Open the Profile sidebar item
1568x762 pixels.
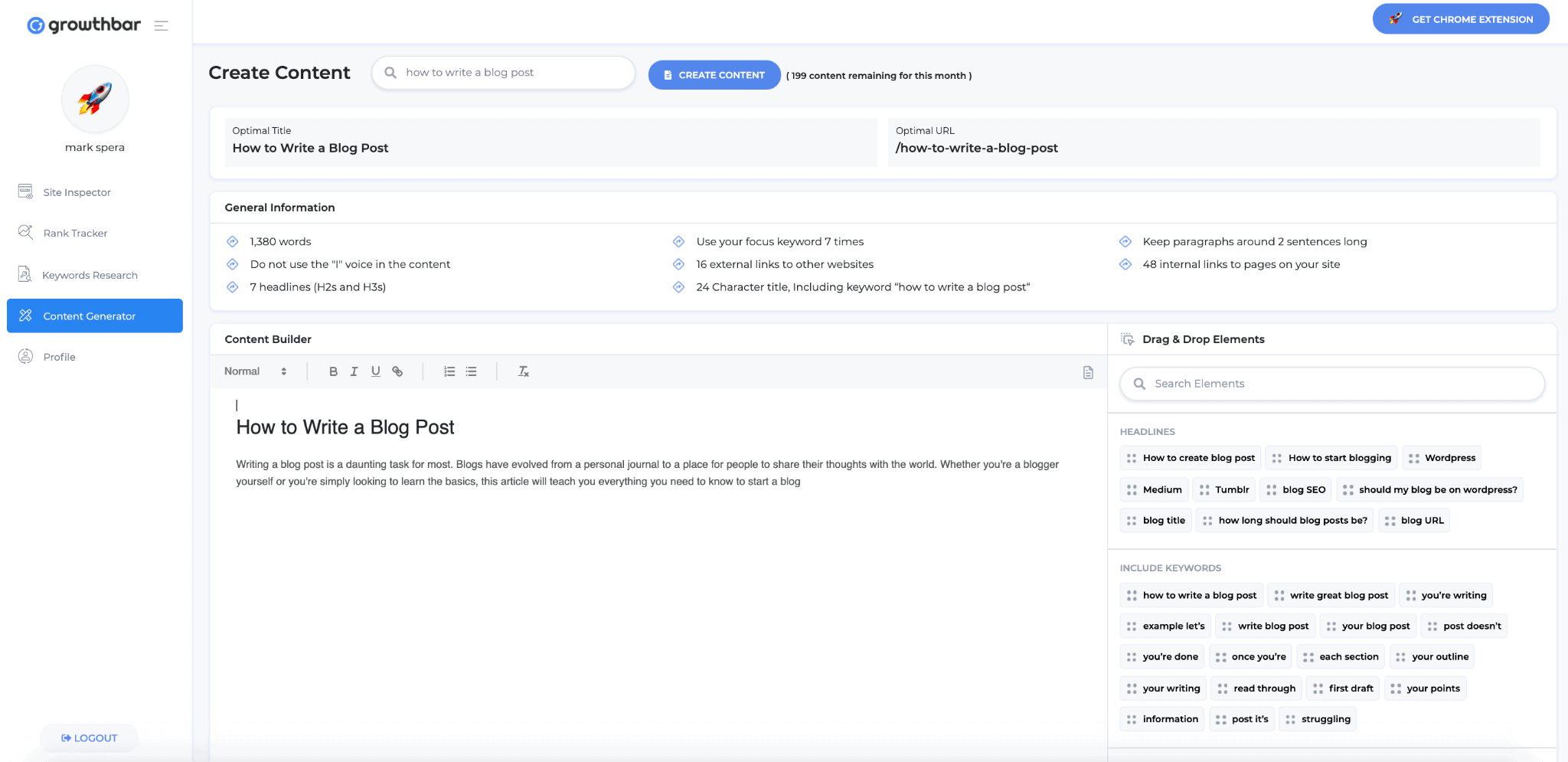[x=59, y=357]
